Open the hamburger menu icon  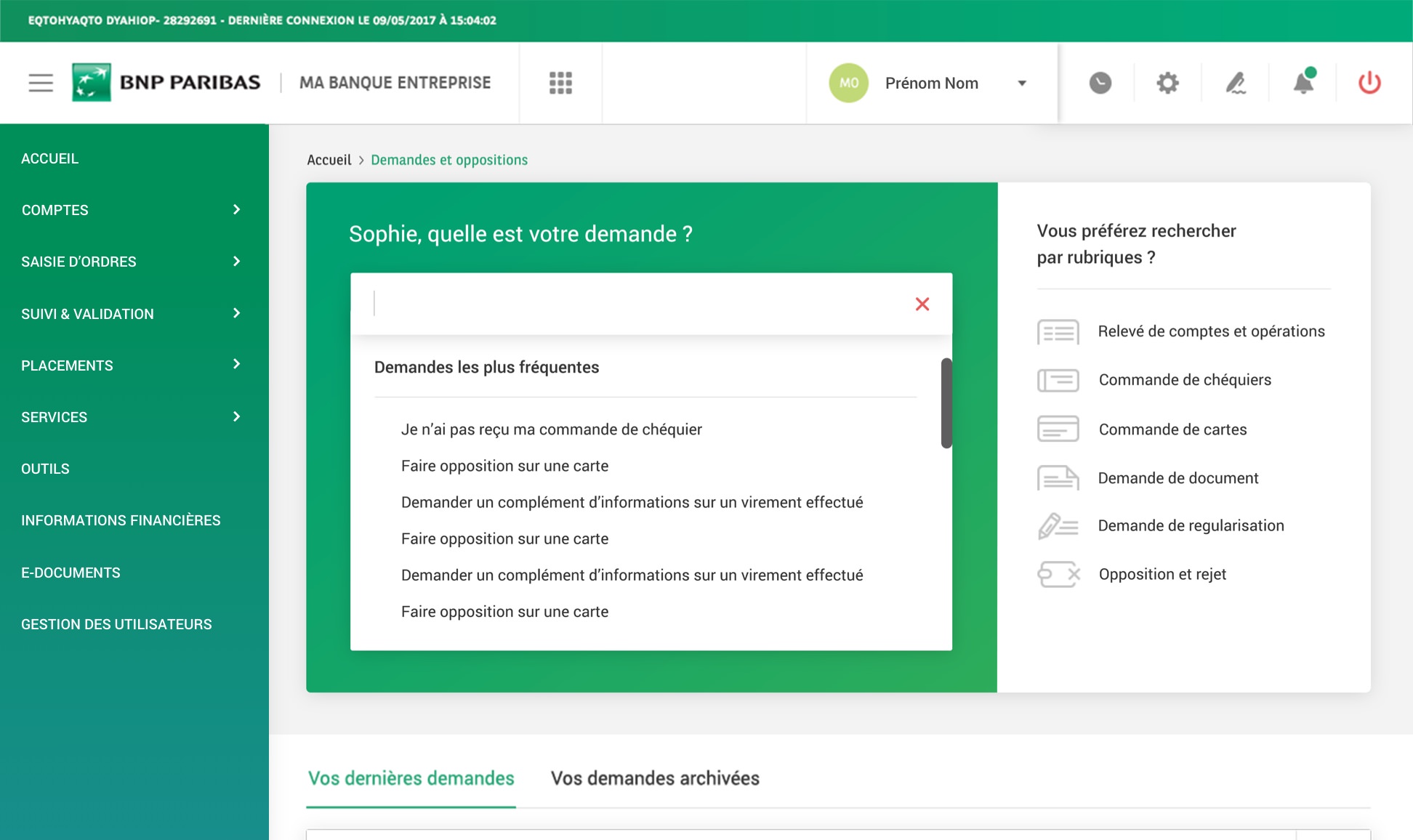[x=41, y=83]
